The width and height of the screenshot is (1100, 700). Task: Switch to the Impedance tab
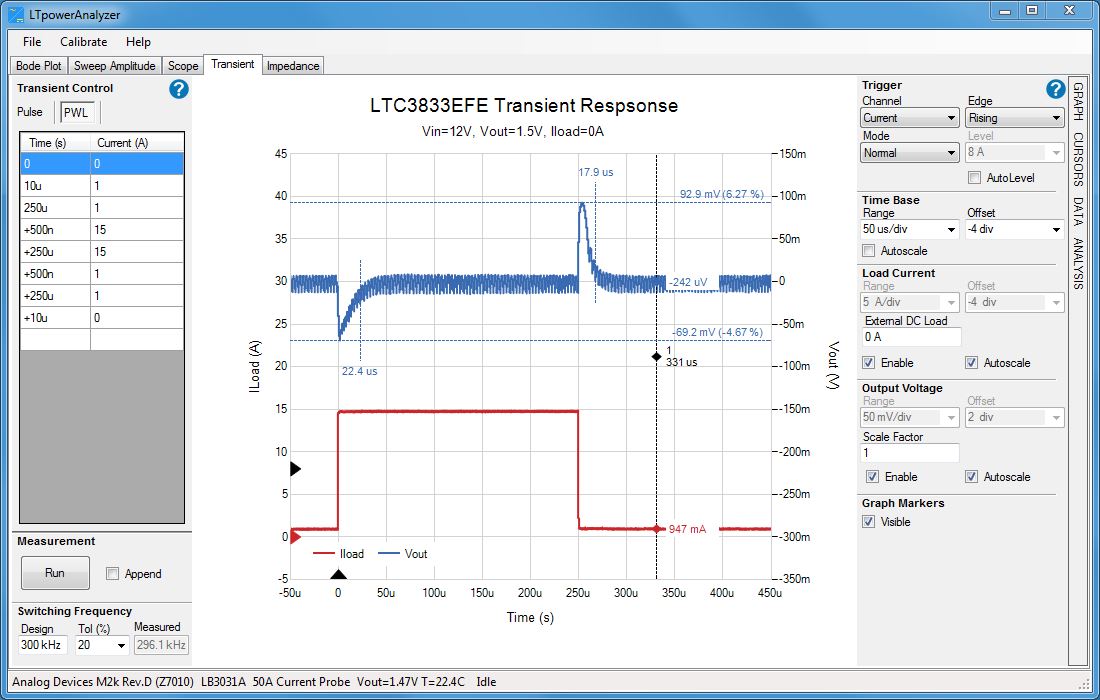(x=293, y=65)
